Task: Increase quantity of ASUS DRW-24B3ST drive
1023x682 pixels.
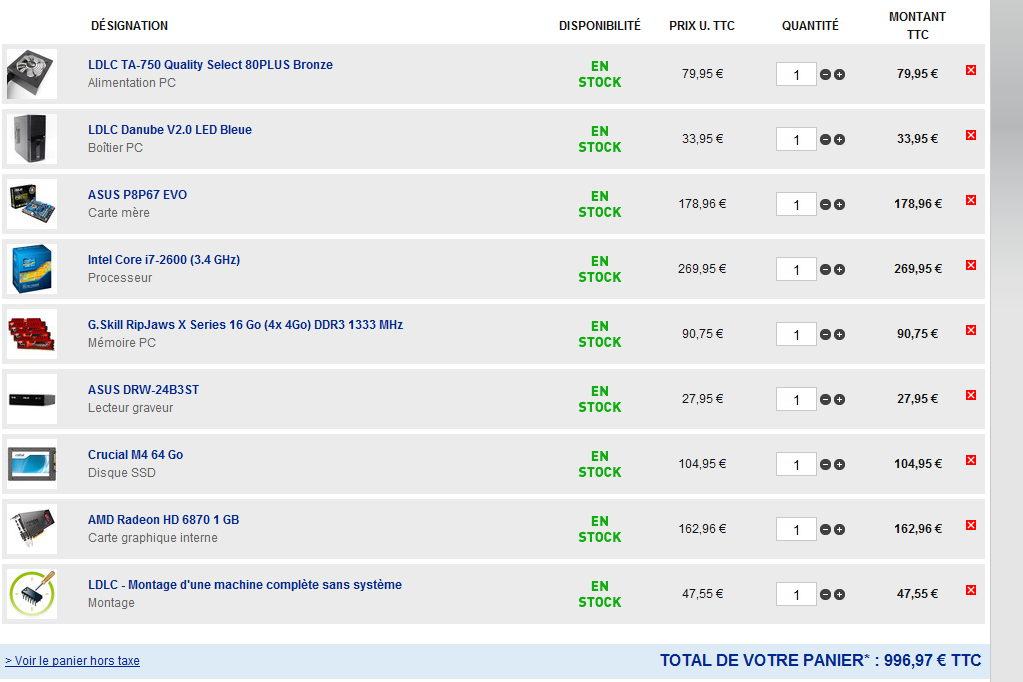Action: click(x=840, y=399)
